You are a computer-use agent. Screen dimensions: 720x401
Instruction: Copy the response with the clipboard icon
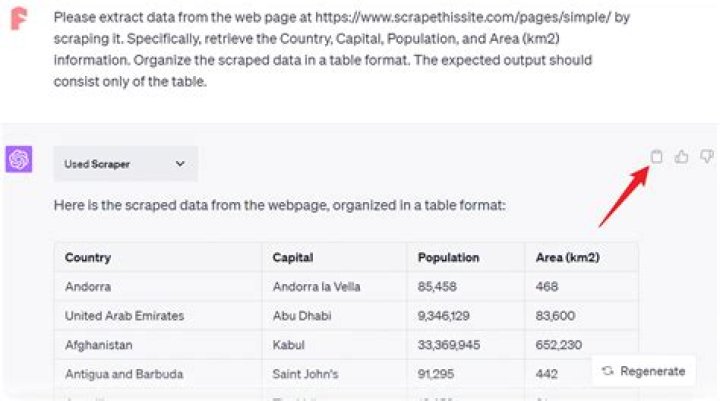click(657, 156)
